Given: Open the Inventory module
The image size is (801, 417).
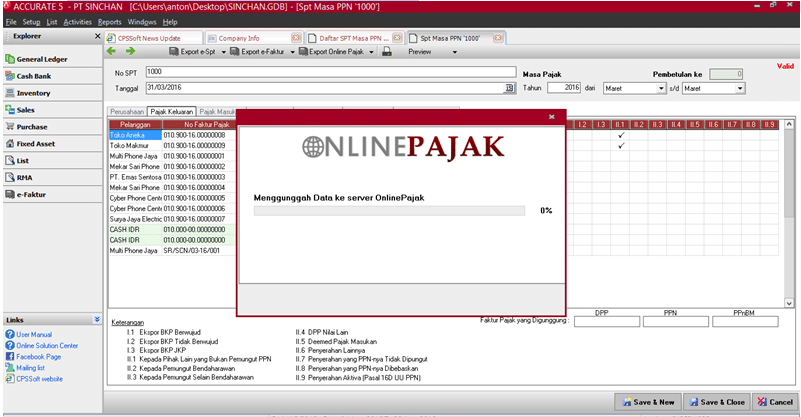Looking at the screenshot, I should point(33,93).
